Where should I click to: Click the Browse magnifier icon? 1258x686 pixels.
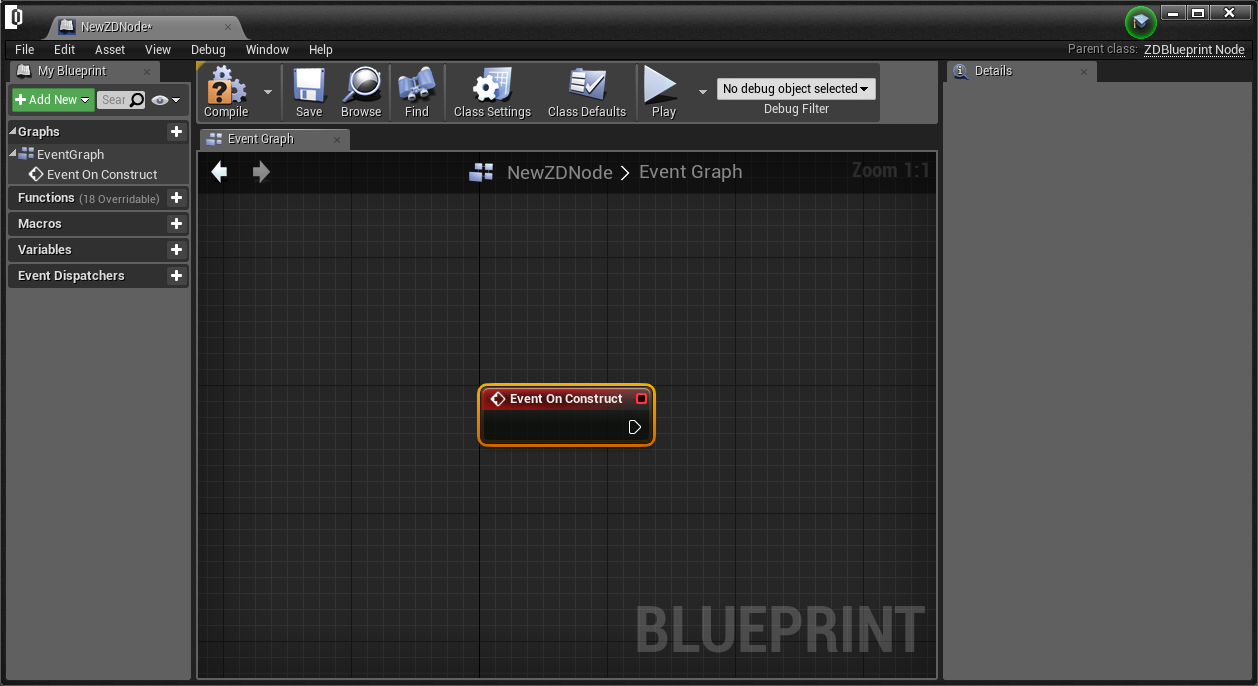[360, 87]
